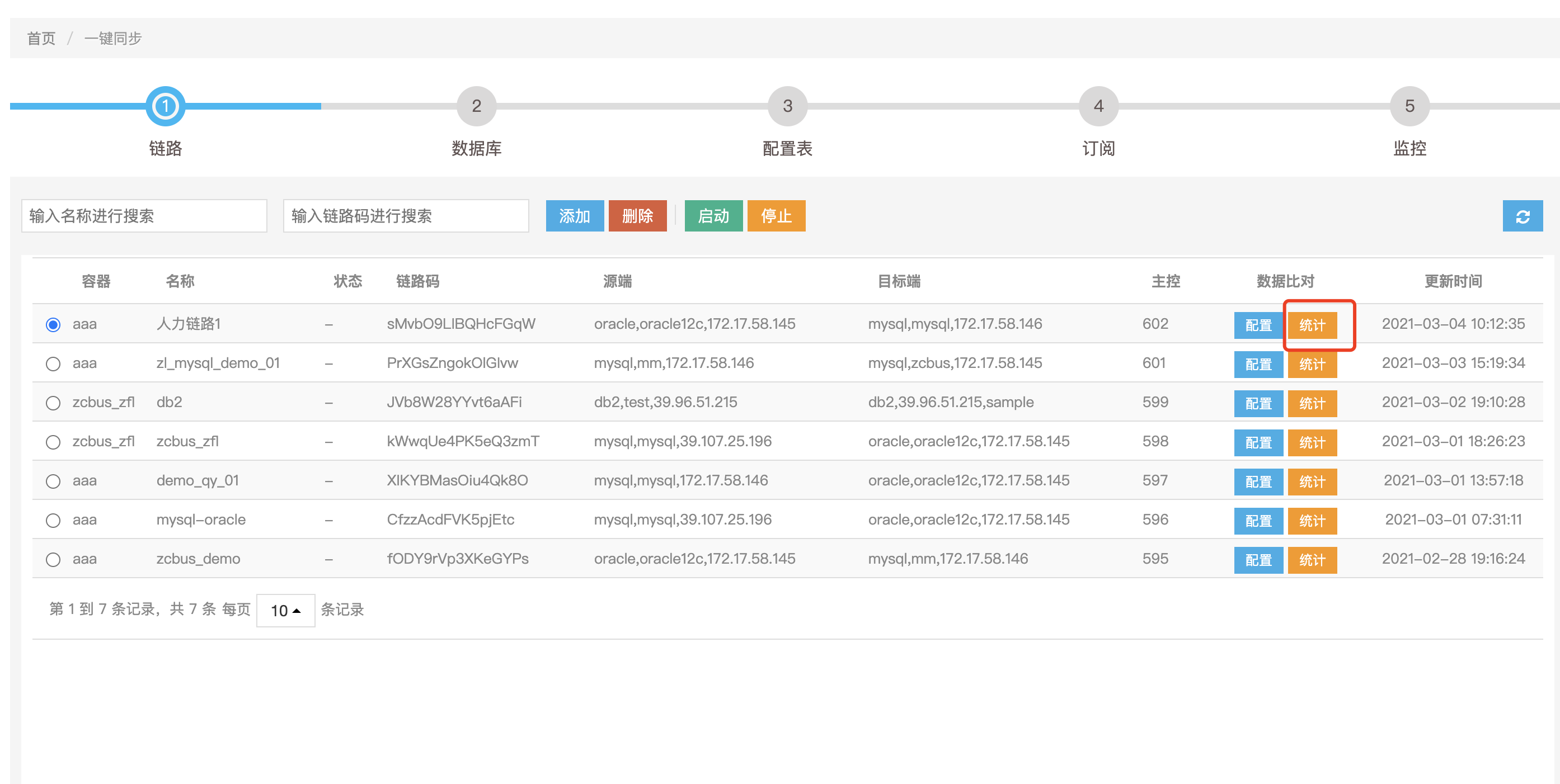
Task: Focus the 输入链路码进行搜索 search field
Action: 406,216
